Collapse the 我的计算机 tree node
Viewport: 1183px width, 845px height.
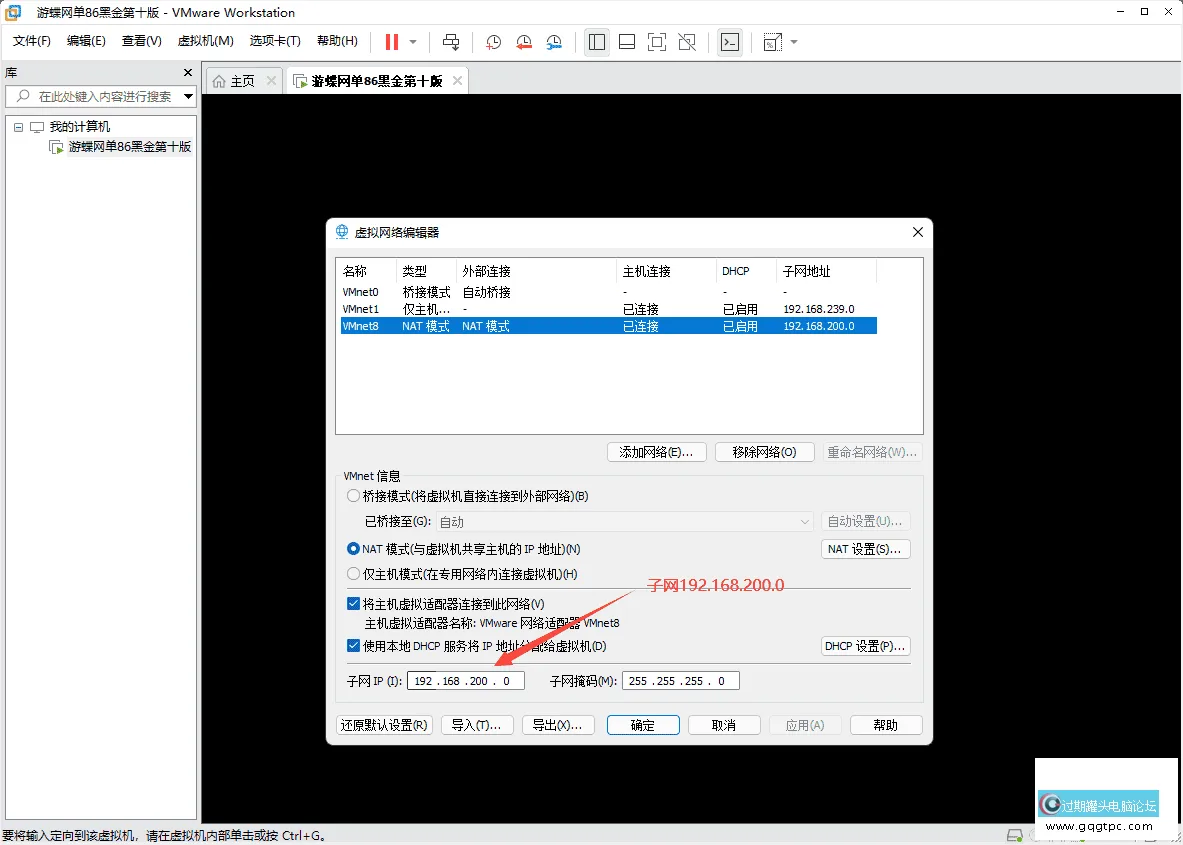[17, 125]
